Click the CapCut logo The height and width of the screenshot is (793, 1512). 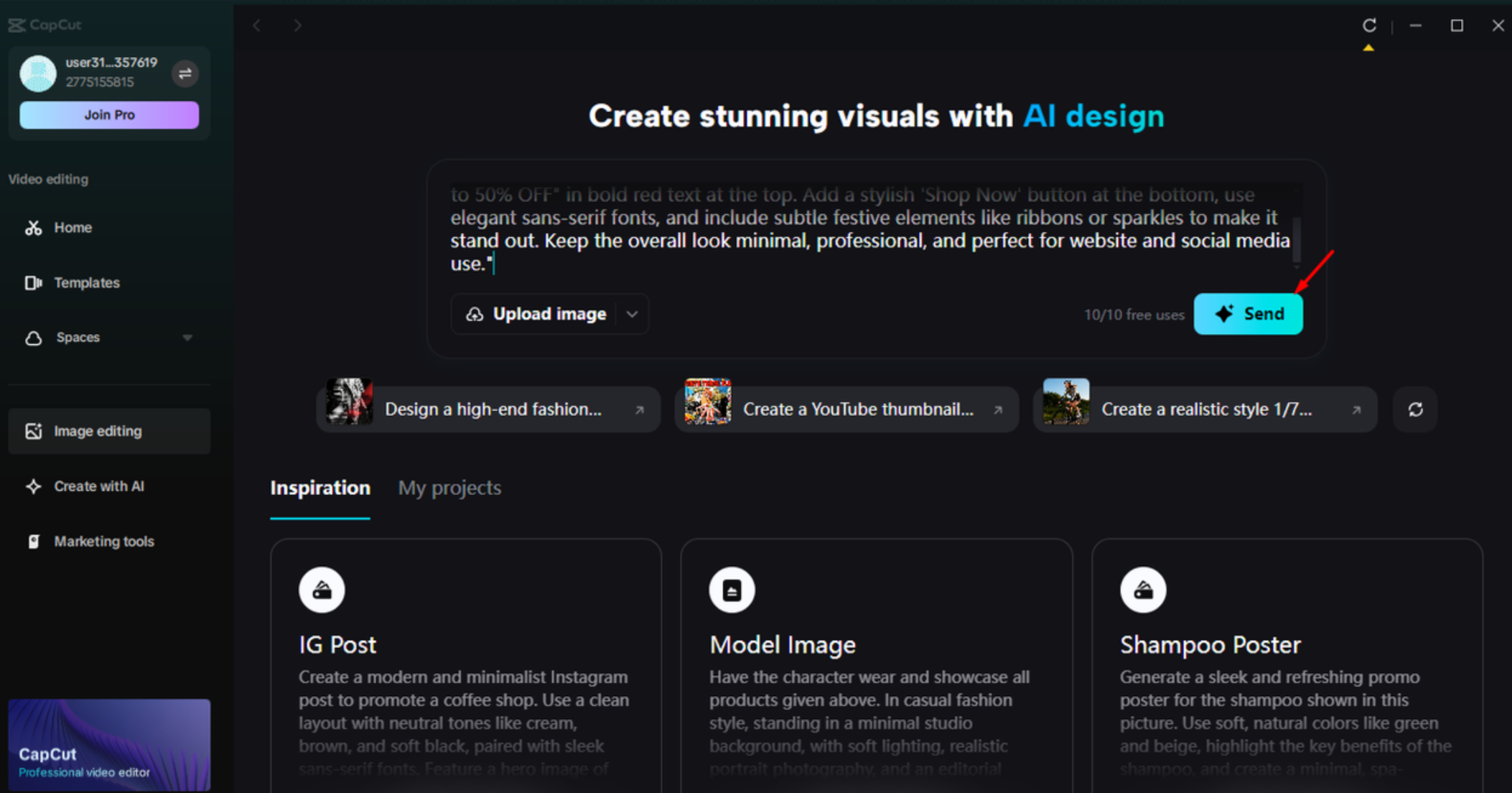pos(43,24)
